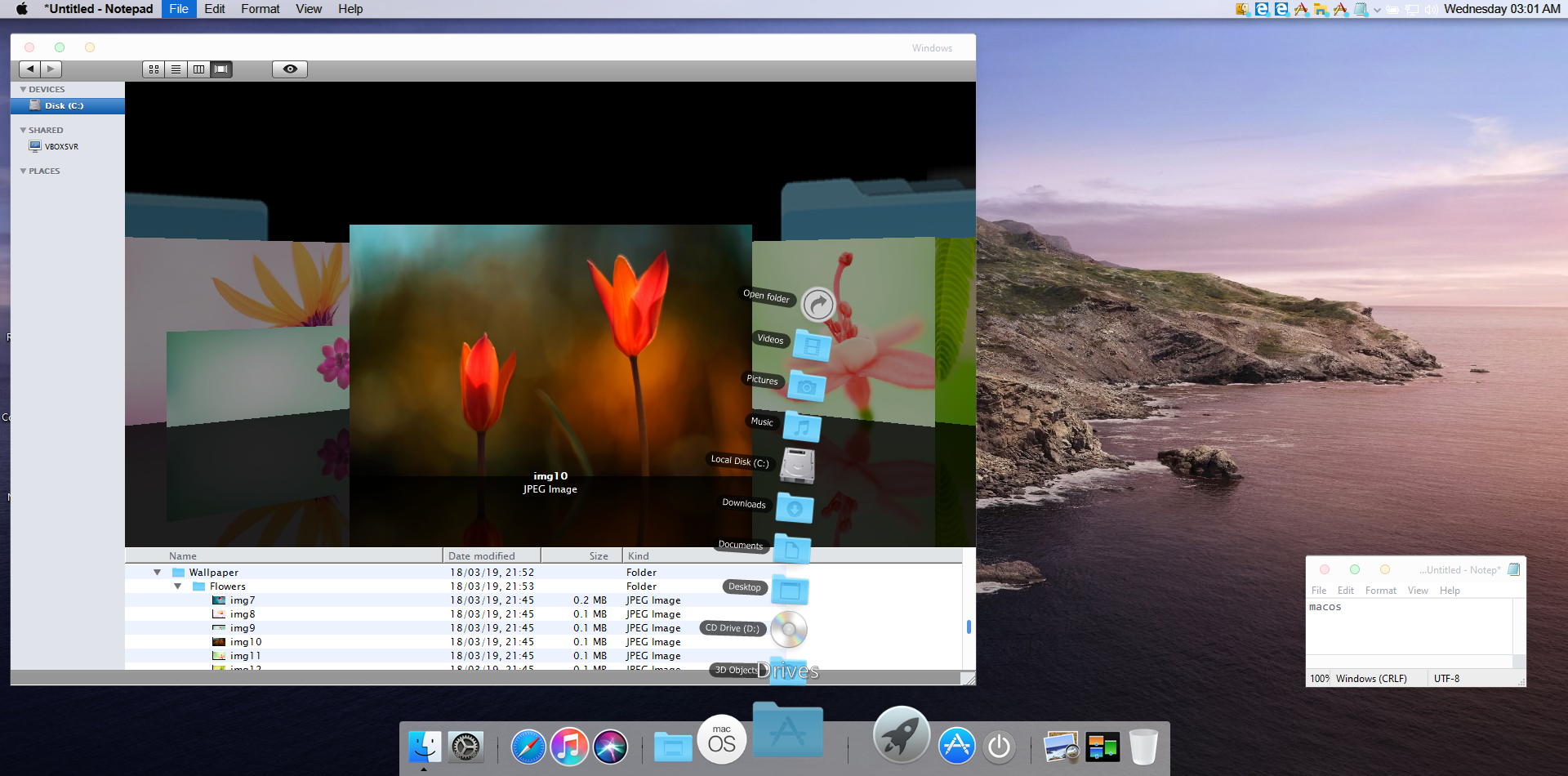Open the Format menu in menu bar
This screenshot has height=776, width=1568.
click(260, 9)
